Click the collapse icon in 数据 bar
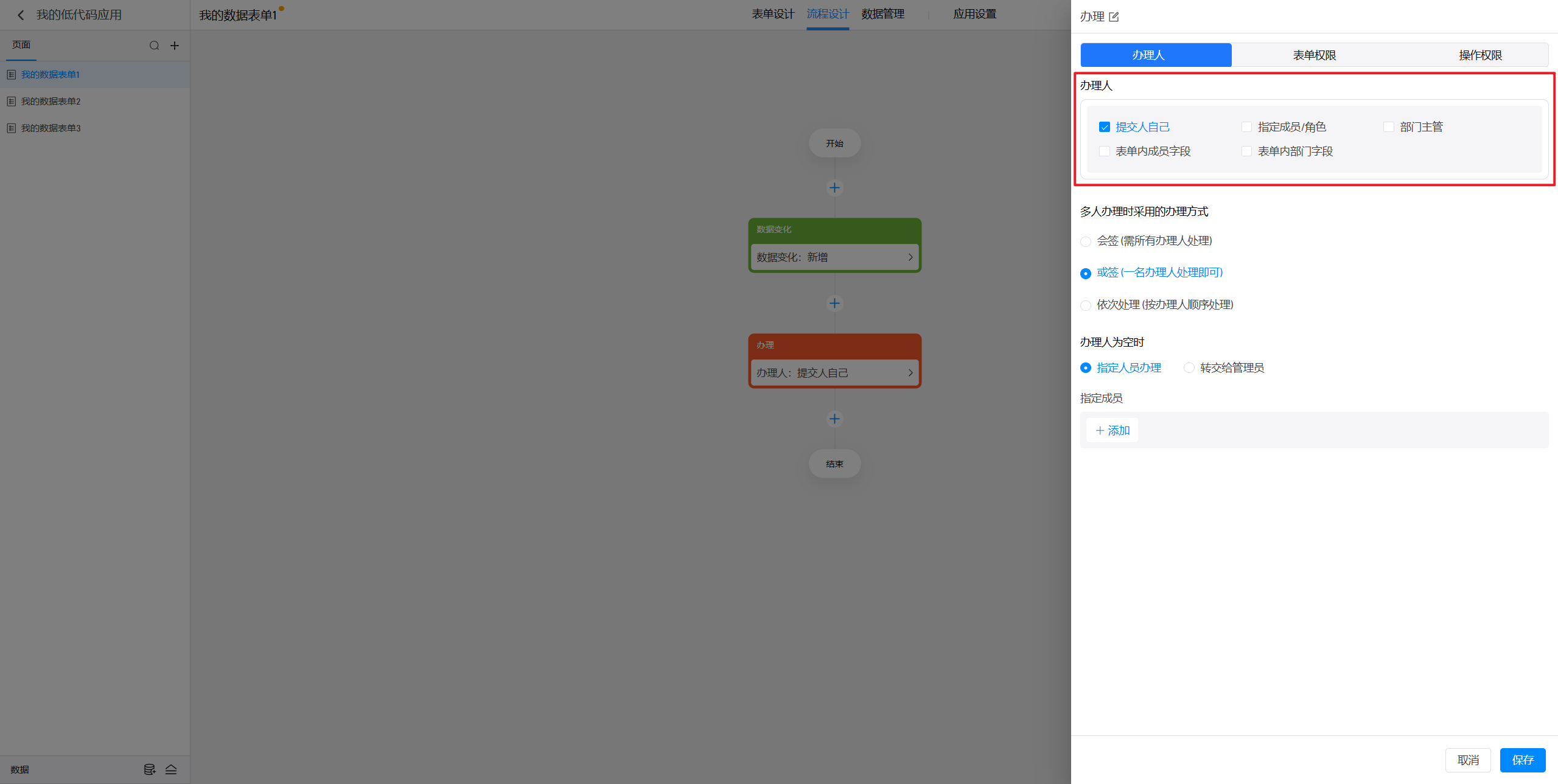The image size is (1558, 784). point(171,769)
